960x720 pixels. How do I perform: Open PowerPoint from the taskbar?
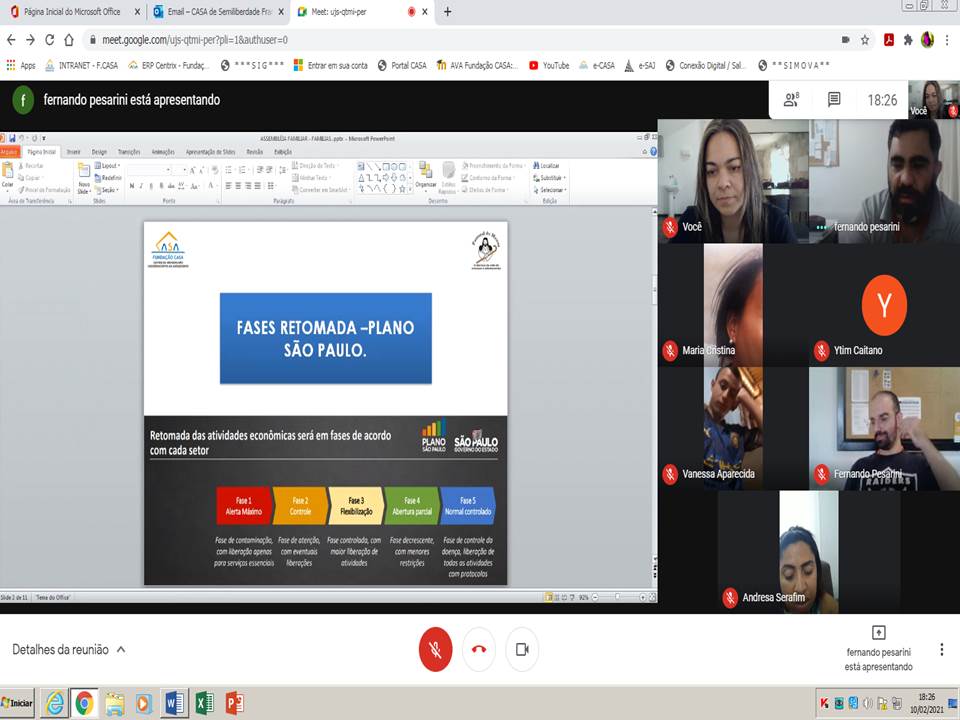(x=234, y=703)
